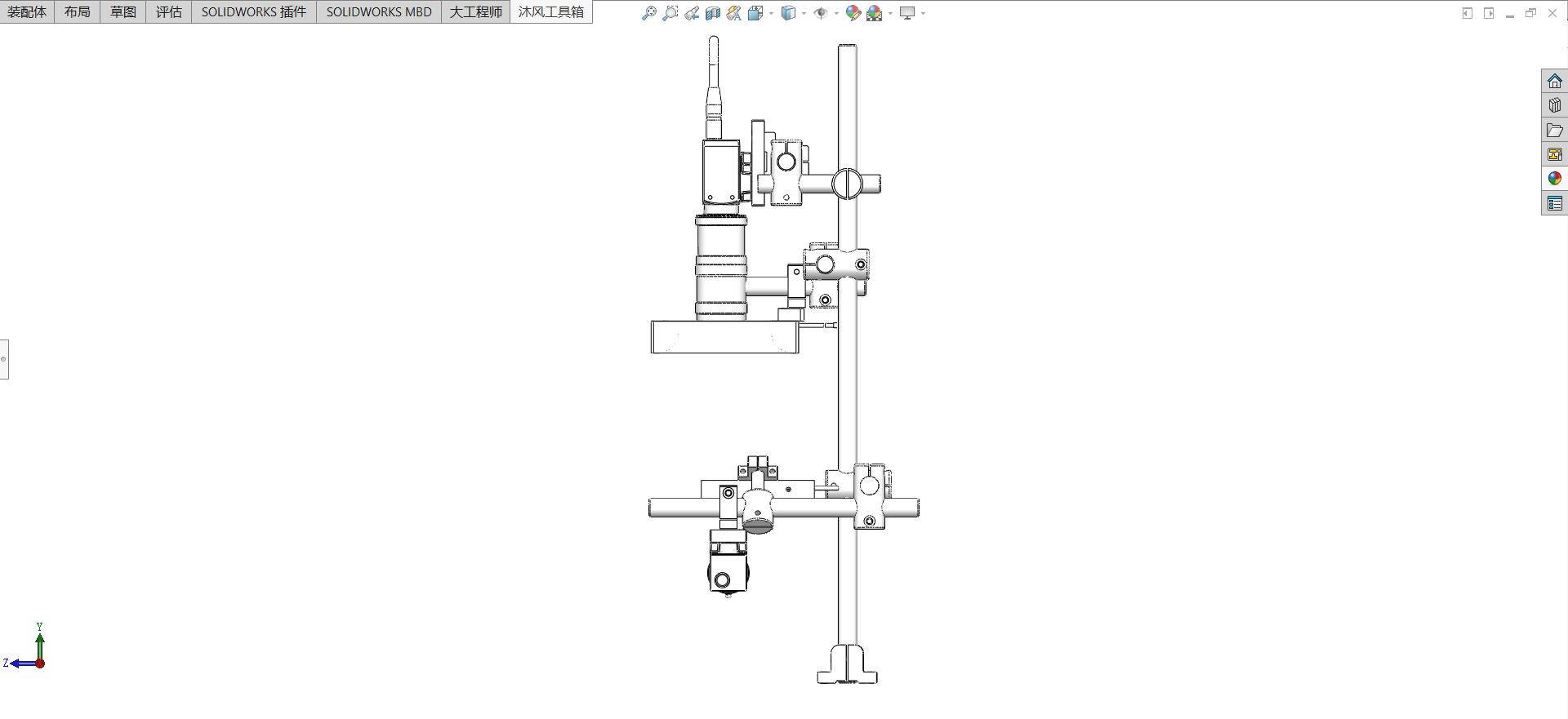Expand the View Settings dropdown arrow

tap(923, 13)
